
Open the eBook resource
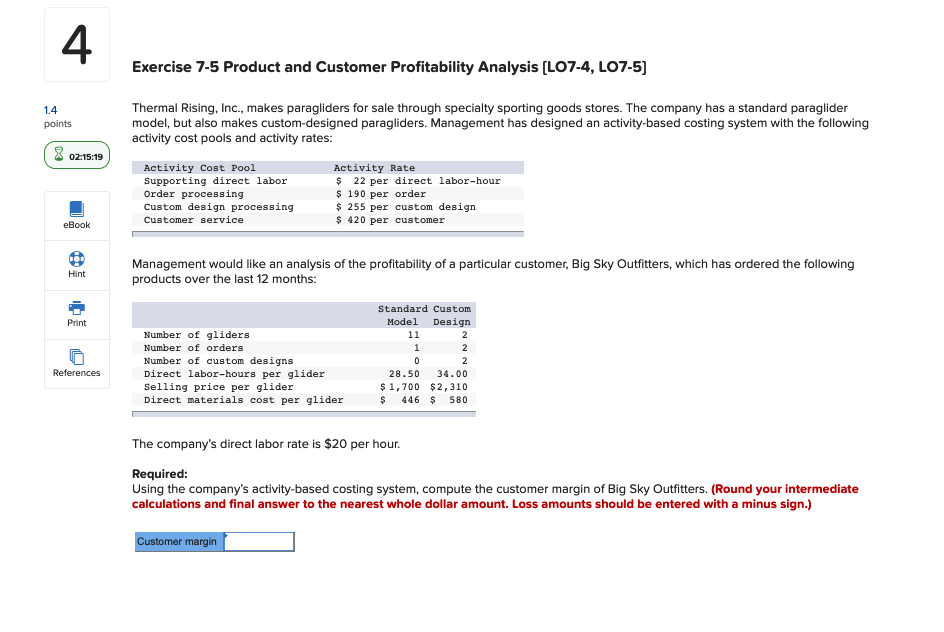(76, 215)
